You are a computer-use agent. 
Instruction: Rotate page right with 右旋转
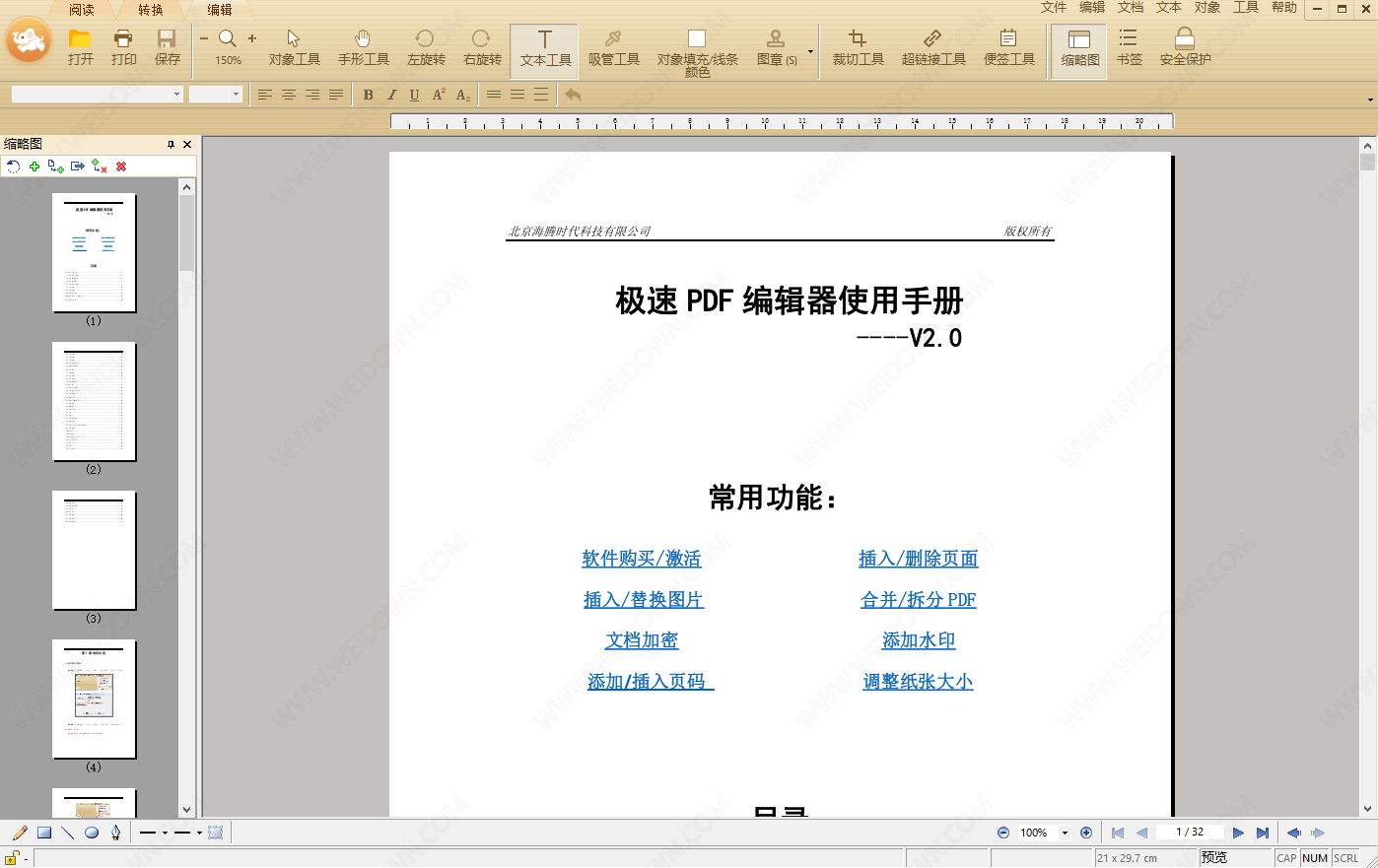point(482,46)
